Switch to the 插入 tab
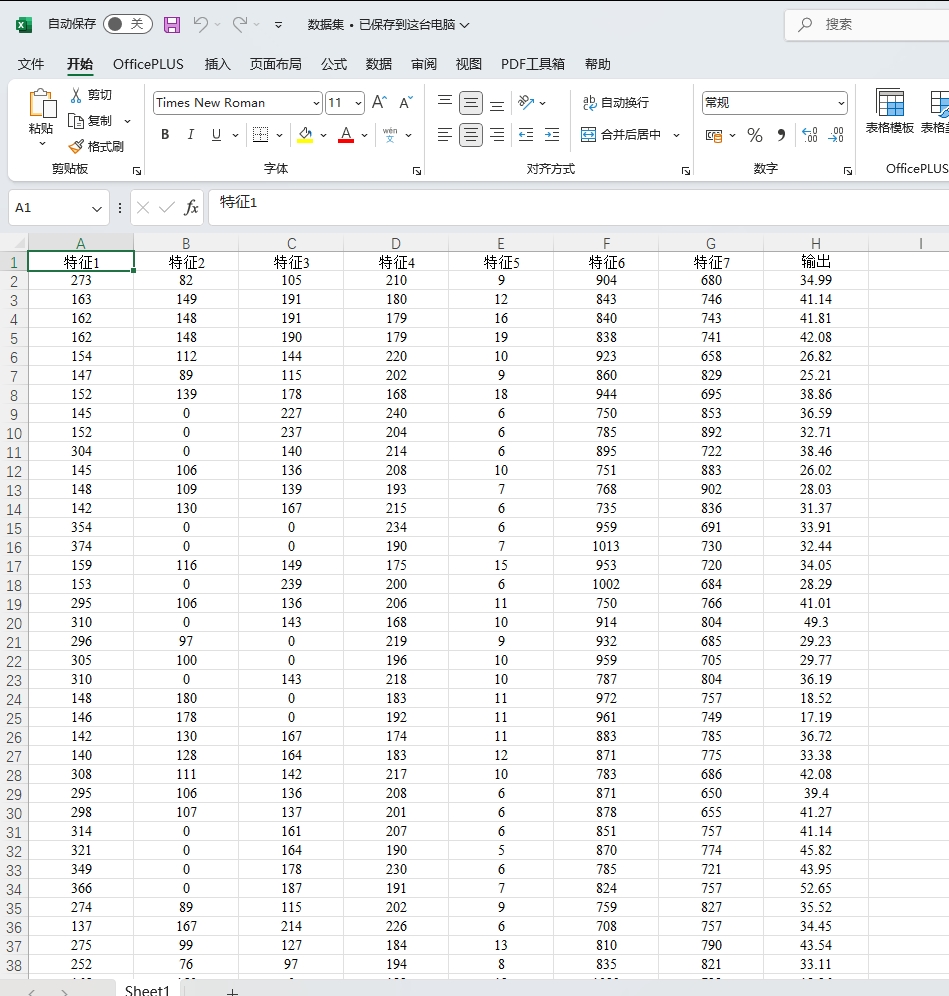 click(217, 64)
